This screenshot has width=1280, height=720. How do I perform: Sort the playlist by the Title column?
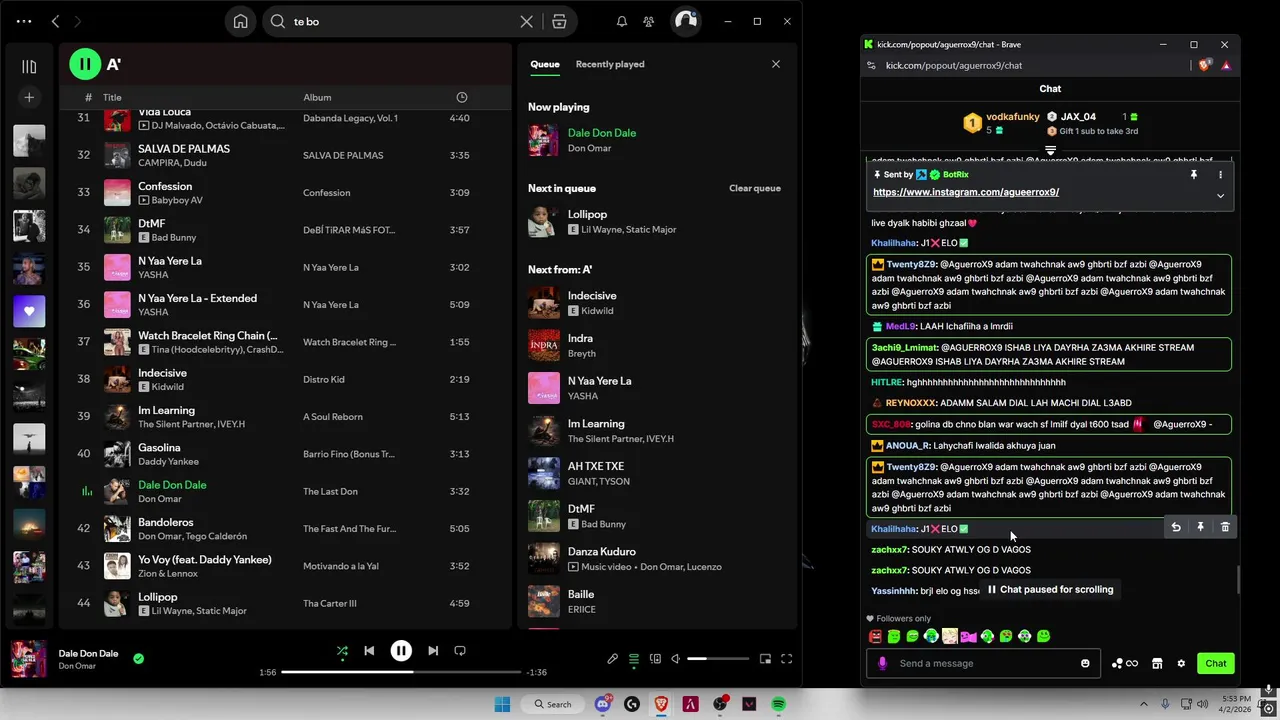click(112, 97)
